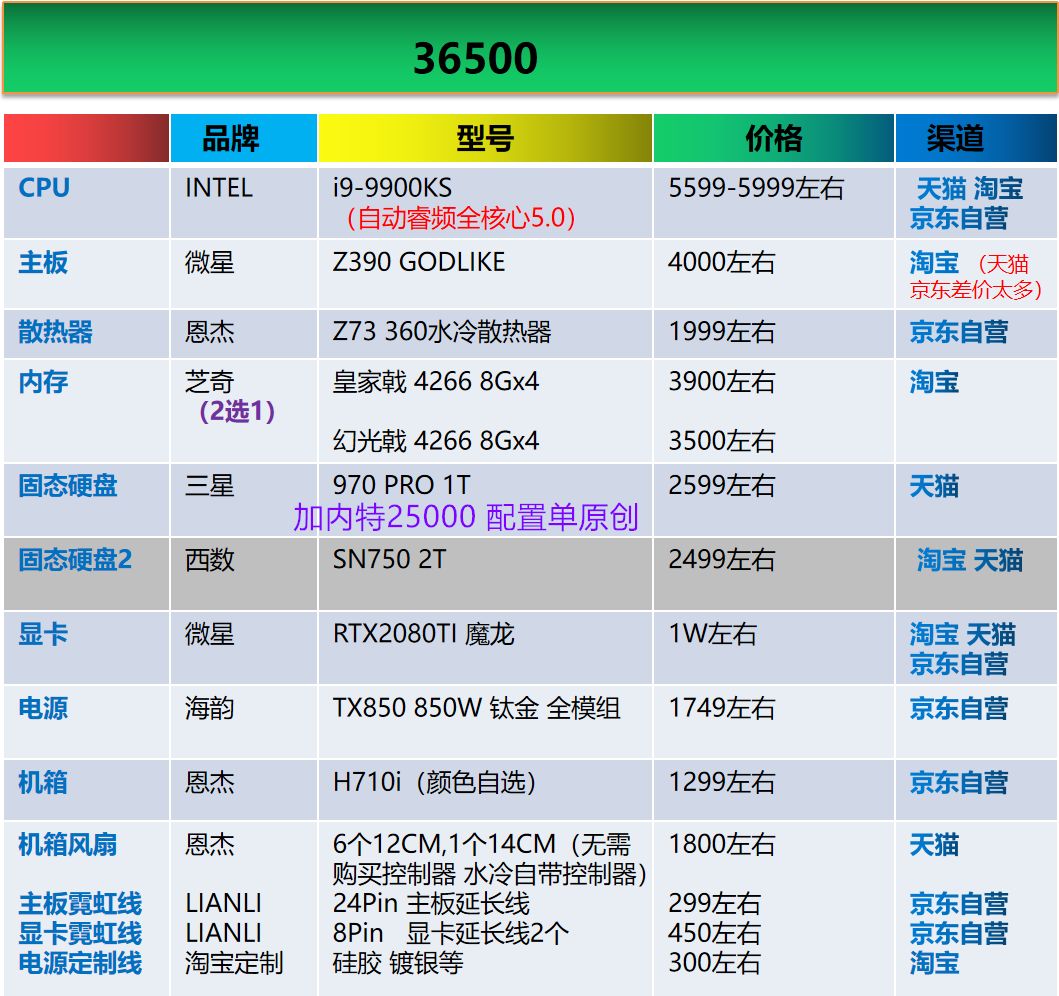Screen dimensions: 1059x996
Task: Click the 主板 row label
Action: [x=43, y=262]
